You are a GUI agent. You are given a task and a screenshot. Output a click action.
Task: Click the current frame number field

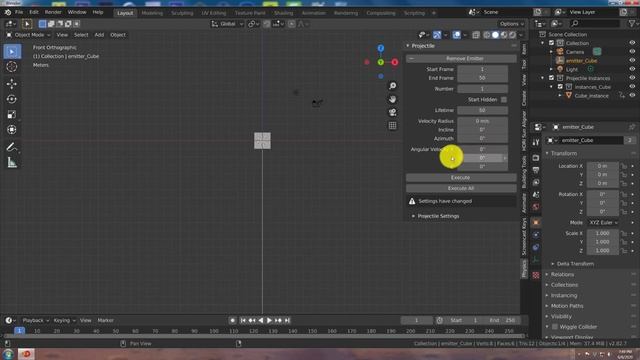click(x=416, y=320)
